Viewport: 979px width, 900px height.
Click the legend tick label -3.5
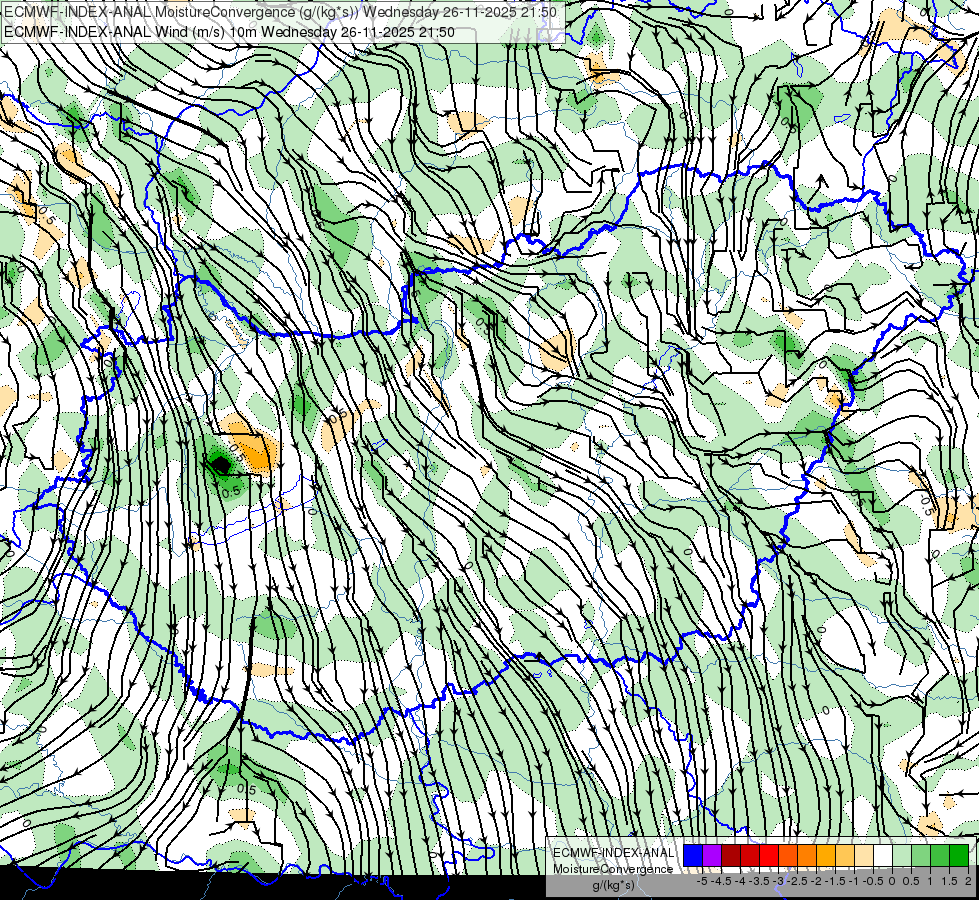click(759, 881)
